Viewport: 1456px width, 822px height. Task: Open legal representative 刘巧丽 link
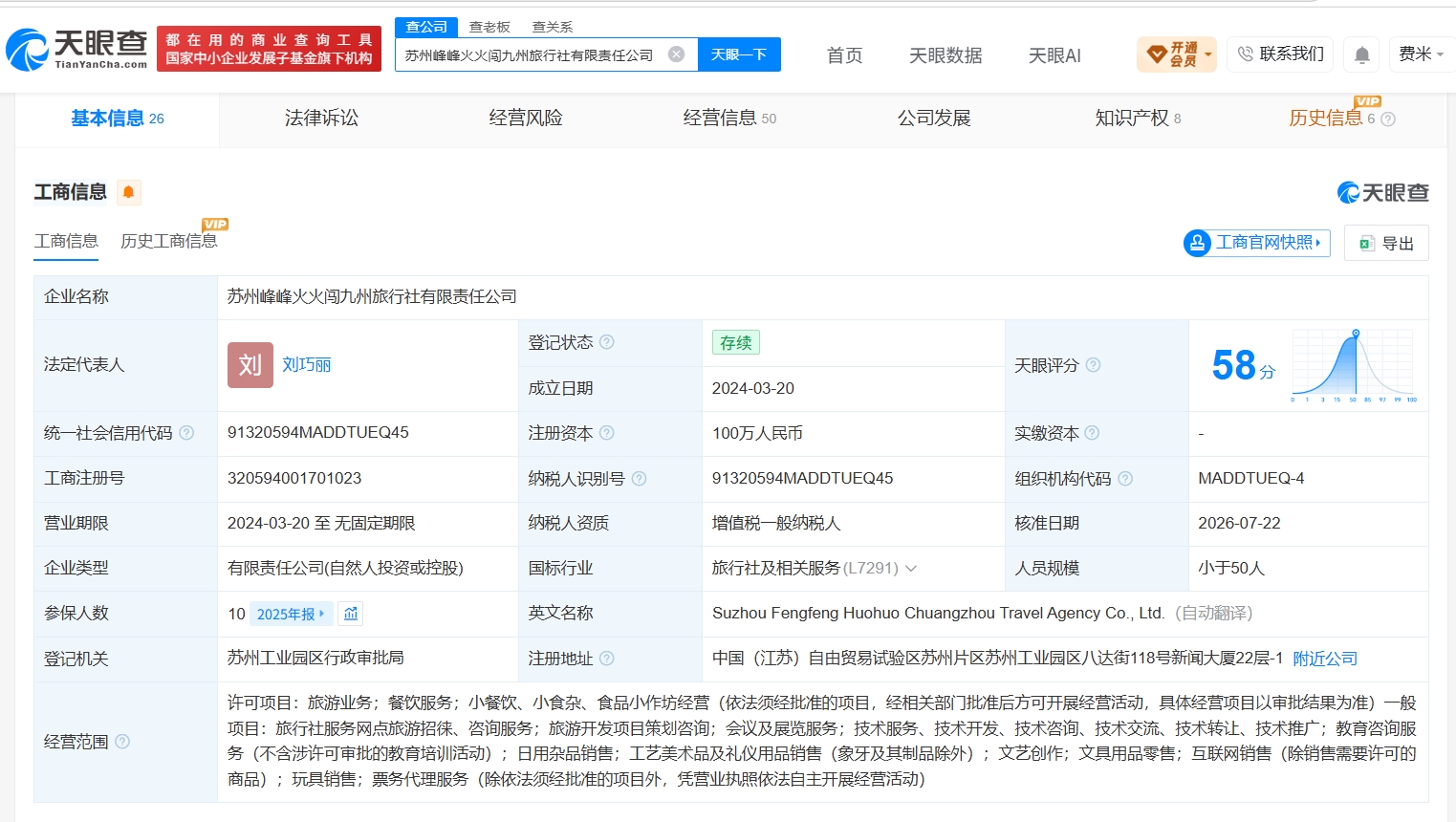click(307, 365)
